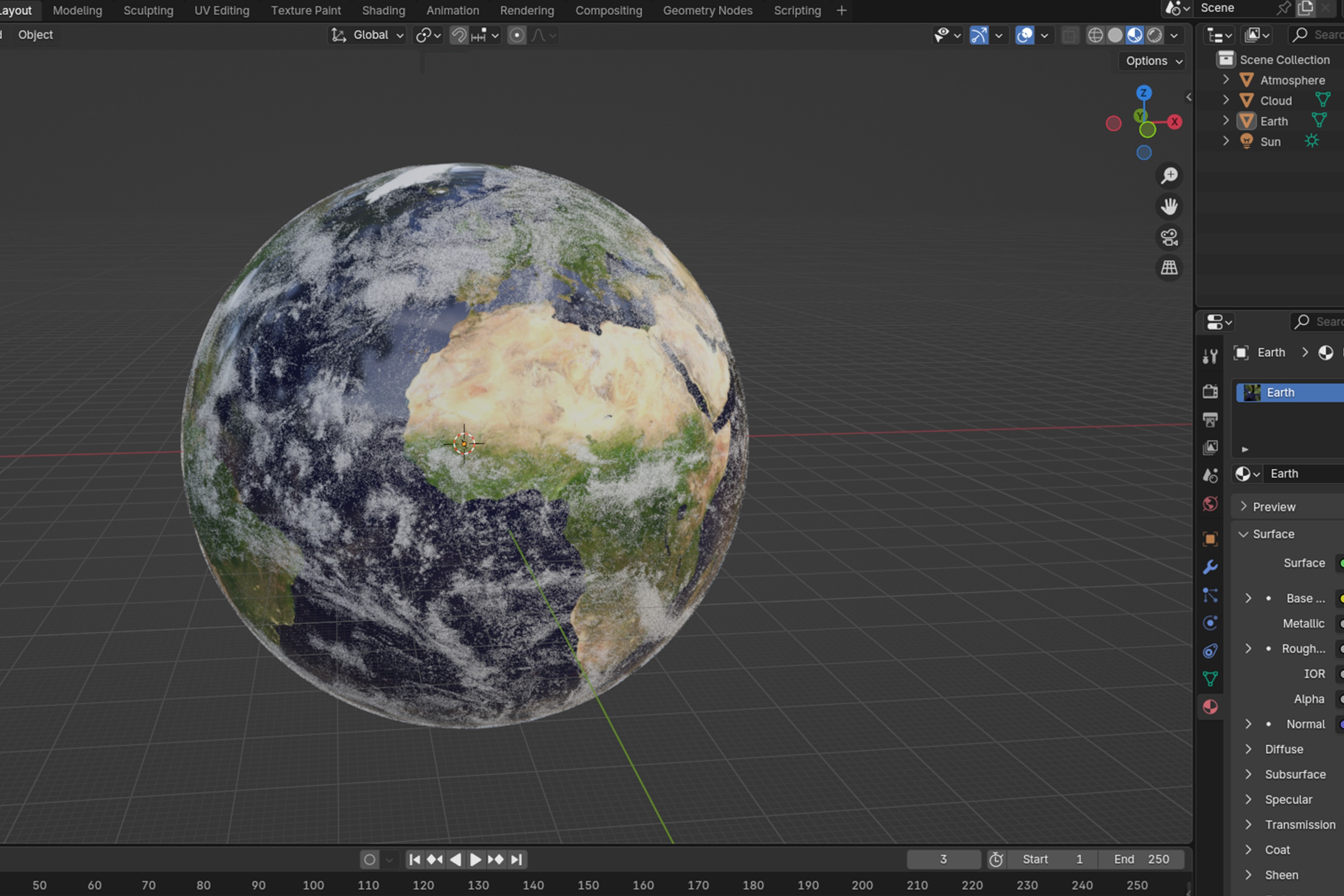Jump to the last frame

pos(517,859)
